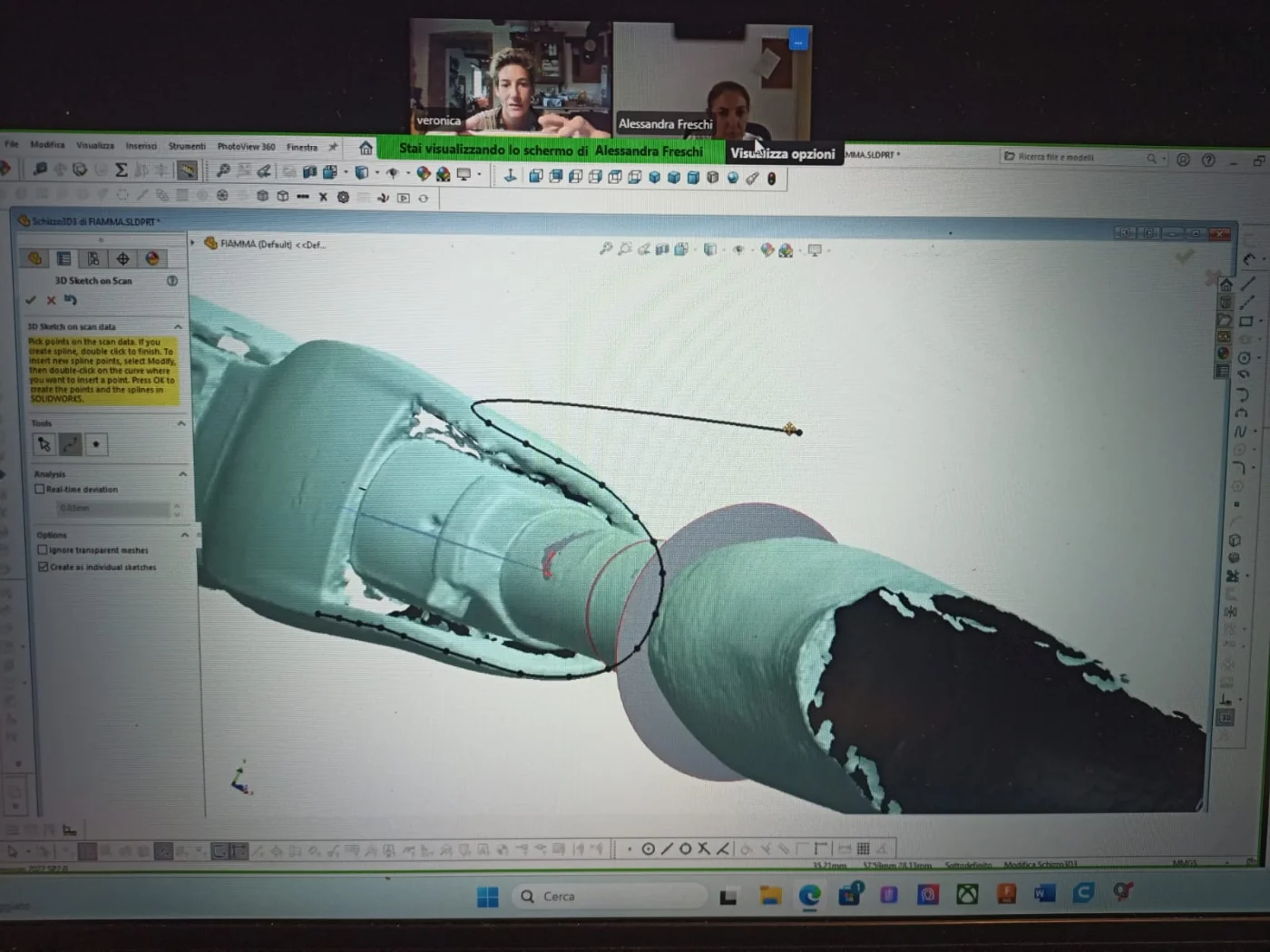Open the DimXpertManager crosshair tab
This screenshot has height=952, width=1270.
pyautogui.click(x=122, y=258)
